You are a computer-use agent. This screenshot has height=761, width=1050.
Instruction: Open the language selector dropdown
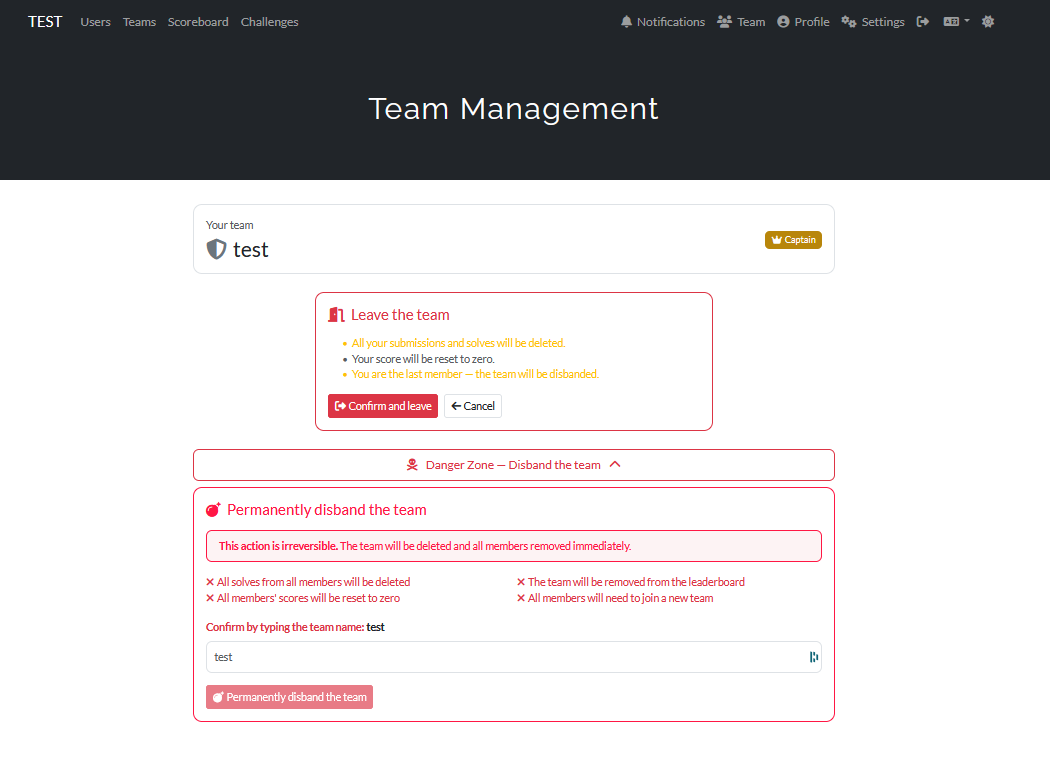pyautogui.click(x=956, y=22)
